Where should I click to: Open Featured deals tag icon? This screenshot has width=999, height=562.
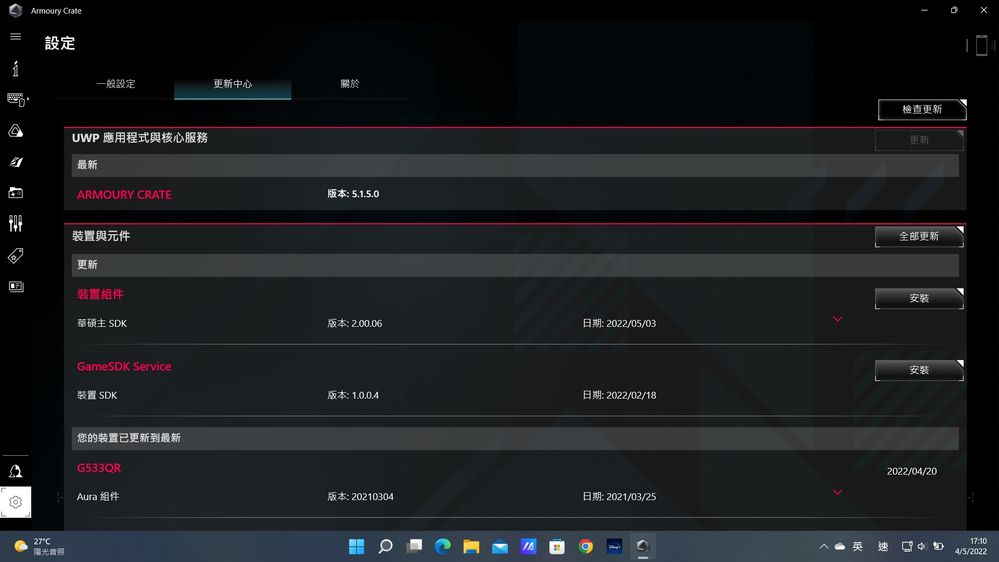15,256
